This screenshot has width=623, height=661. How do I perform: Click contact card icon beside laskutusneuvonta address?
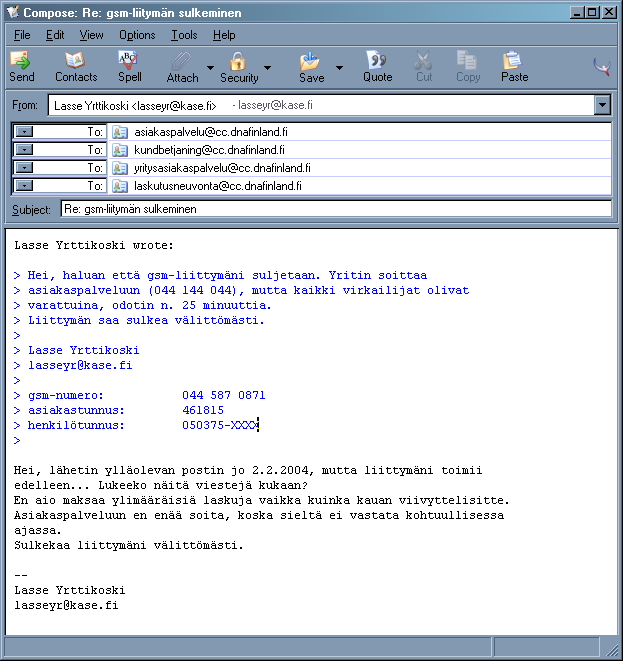[120, 186]
